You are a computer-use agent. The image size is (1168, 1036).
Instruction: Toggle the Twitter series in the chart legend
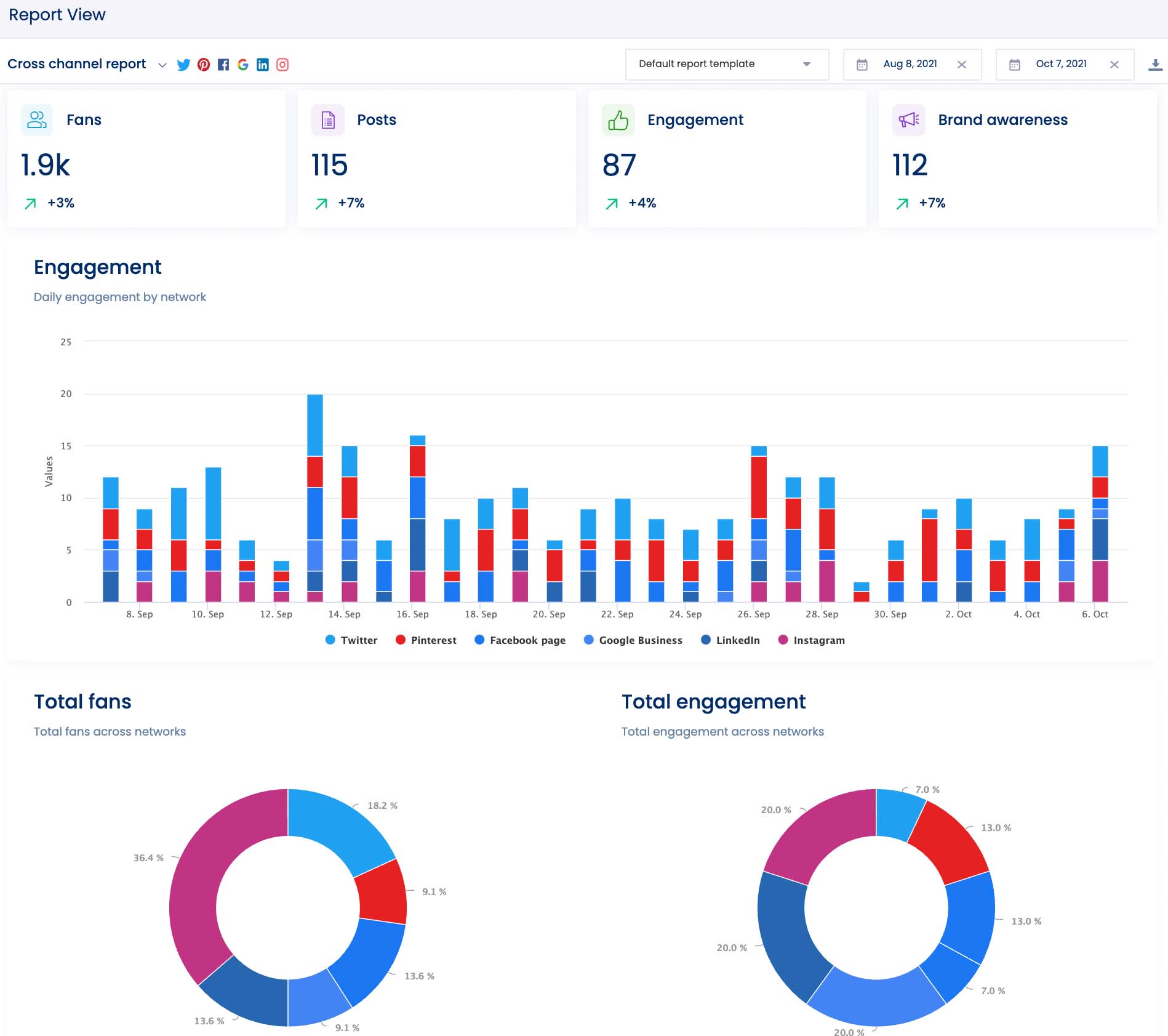point(350,640)
